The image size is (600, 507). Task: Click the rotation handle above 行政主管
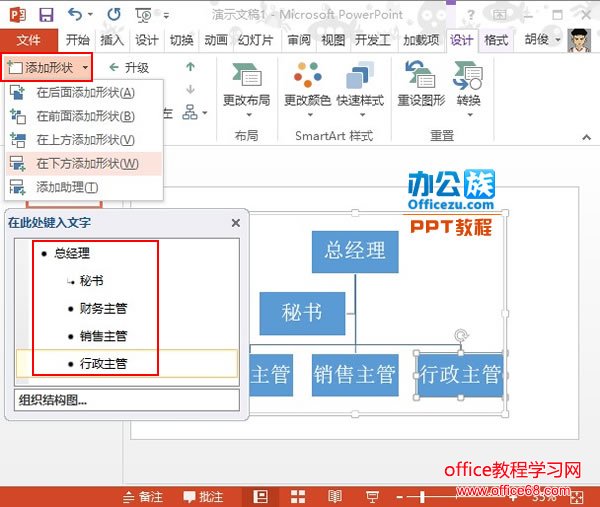coord(461,335)
